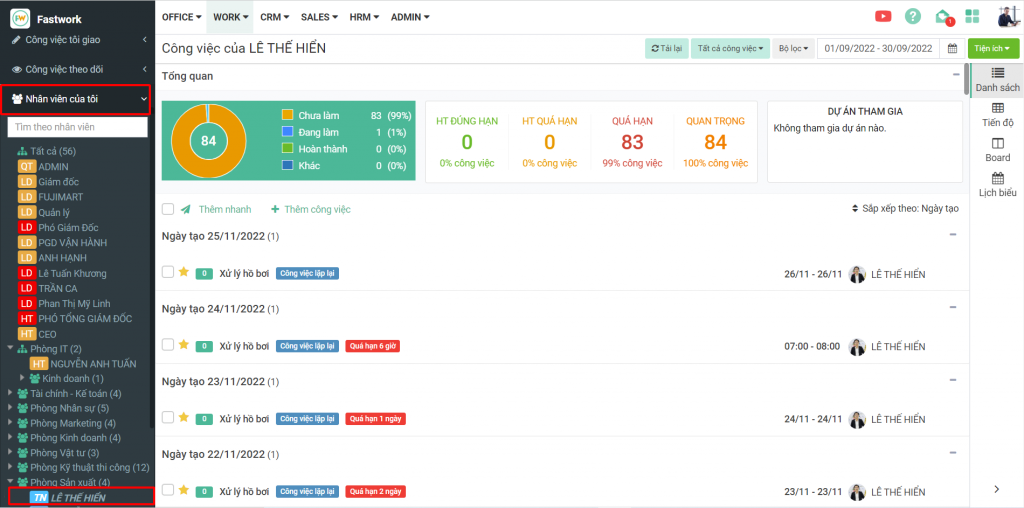The width and height of the screenshot is (1024, 508).
Task: Expand the Tiện ích utilities dropdown
Action: (993, 48)
